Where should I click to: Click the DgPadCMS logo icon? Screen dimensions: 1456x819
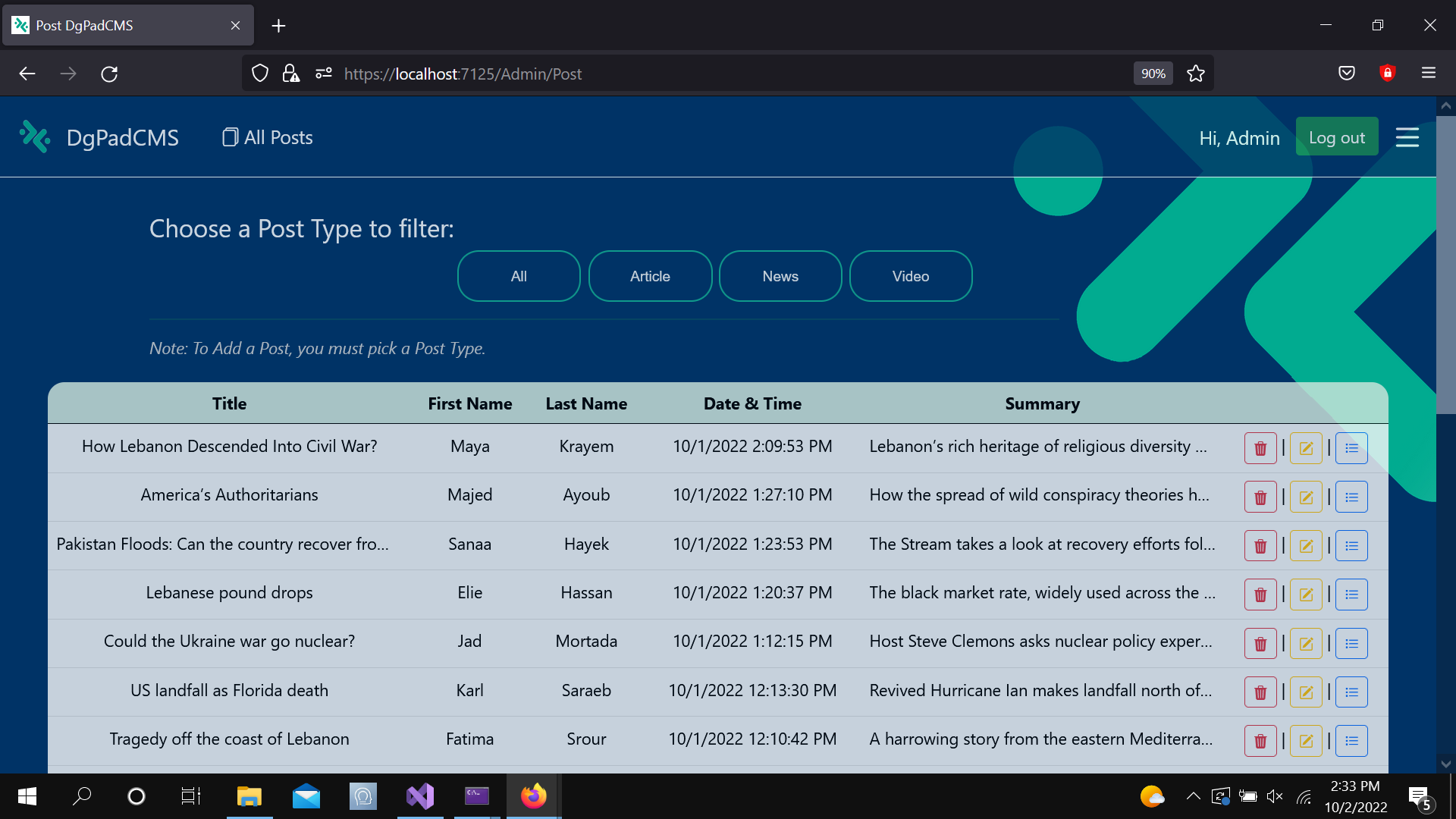point(34,137)
